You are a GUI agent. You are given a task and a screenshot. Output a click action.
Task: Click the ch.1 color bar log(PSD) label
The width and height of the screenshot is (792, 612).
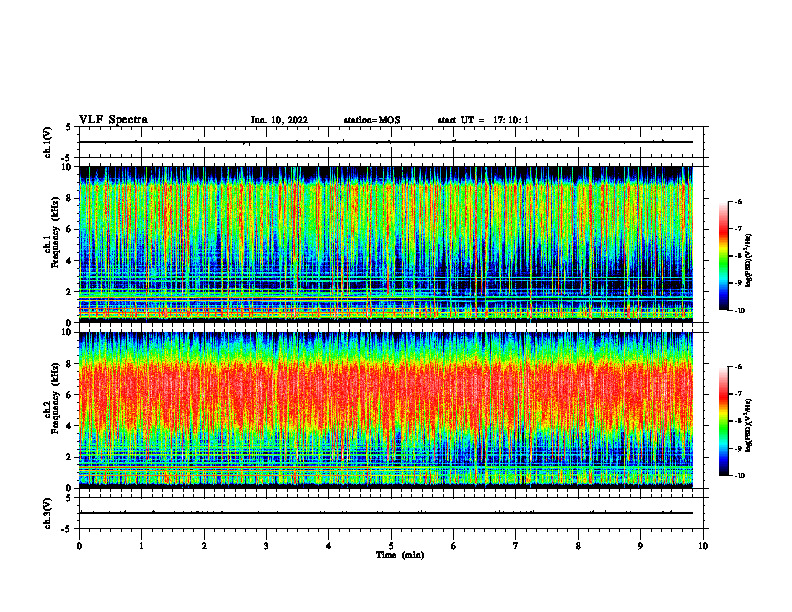[x=749, y=261]
